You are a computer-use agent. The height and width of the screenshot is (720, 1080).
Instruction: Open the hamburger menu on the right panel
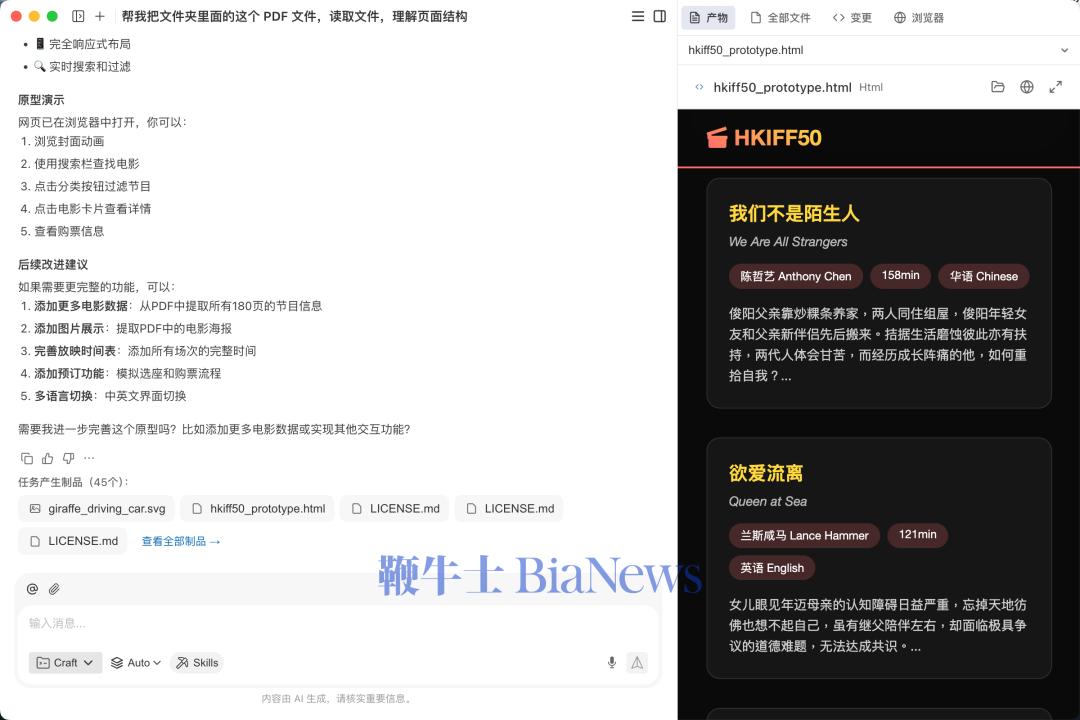(637, 16)
